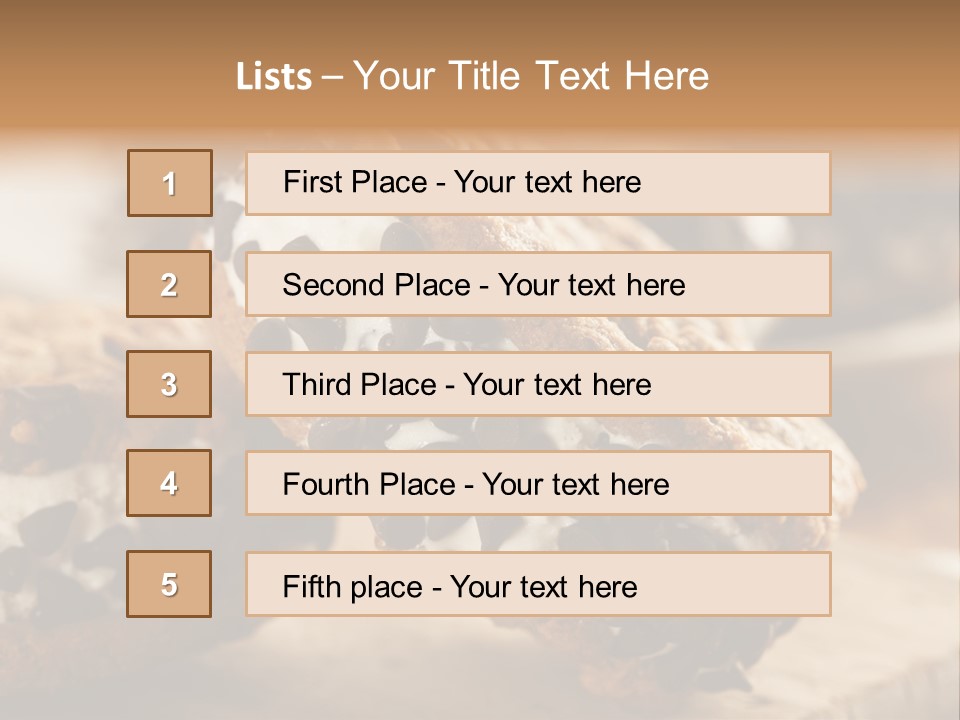Image resolution: width=960 pixels, height=720 pixels.
Task: Click empty right end of First Place bar
Action: [x=760, y=183]
